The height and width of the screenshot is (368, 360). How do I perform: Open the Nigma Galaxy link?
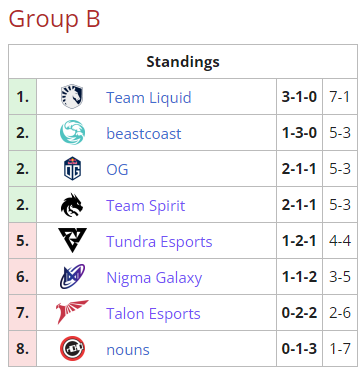[154, 278]
